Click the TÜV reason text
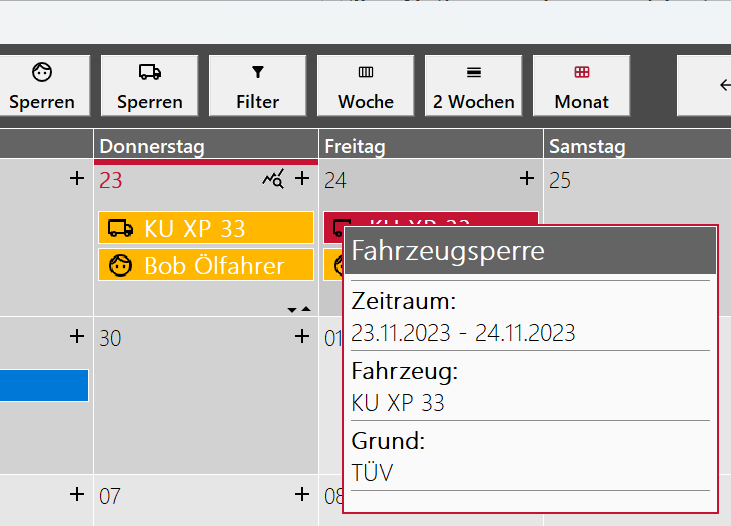 click(372, 473)
